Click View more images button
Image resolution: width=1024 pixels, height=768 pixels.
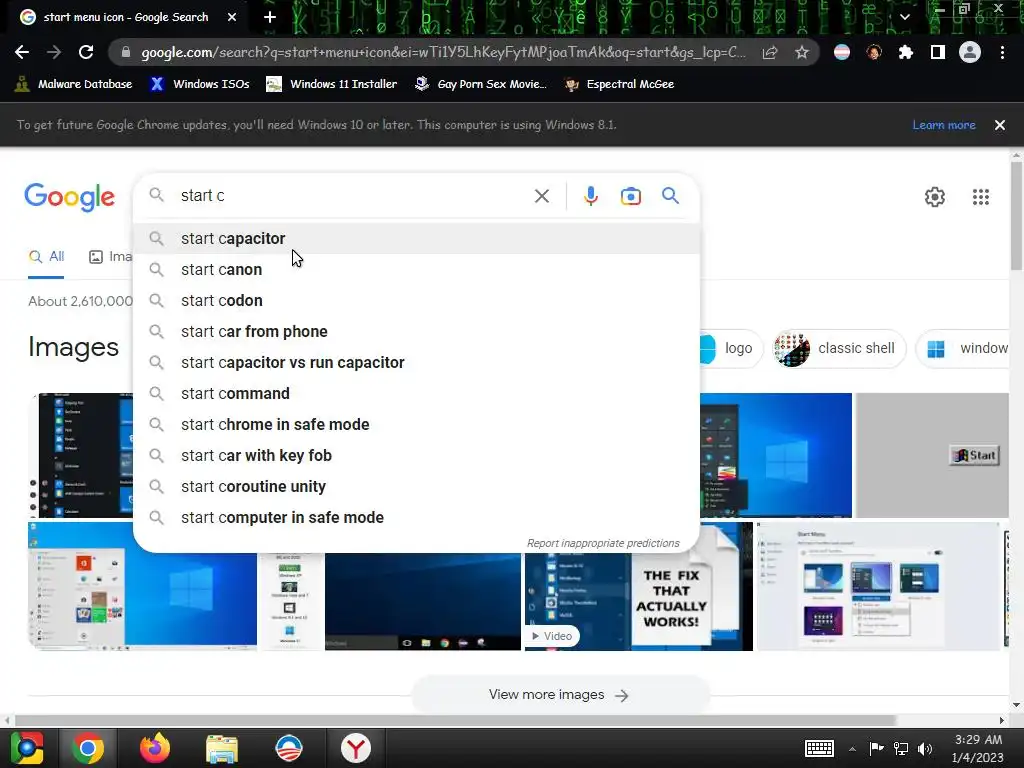pos(560,695)
